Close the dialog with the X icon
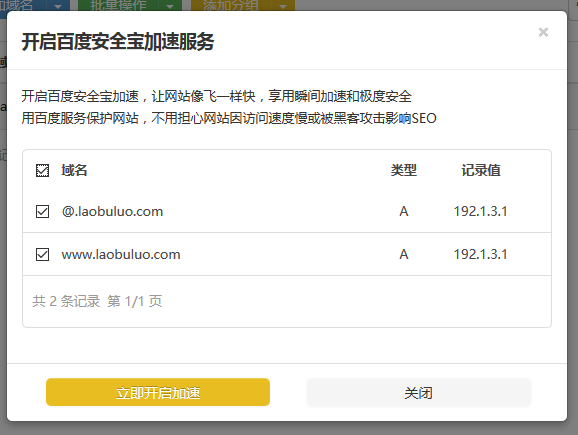This screenshot has width=578, height=435. tap(543, 32)
